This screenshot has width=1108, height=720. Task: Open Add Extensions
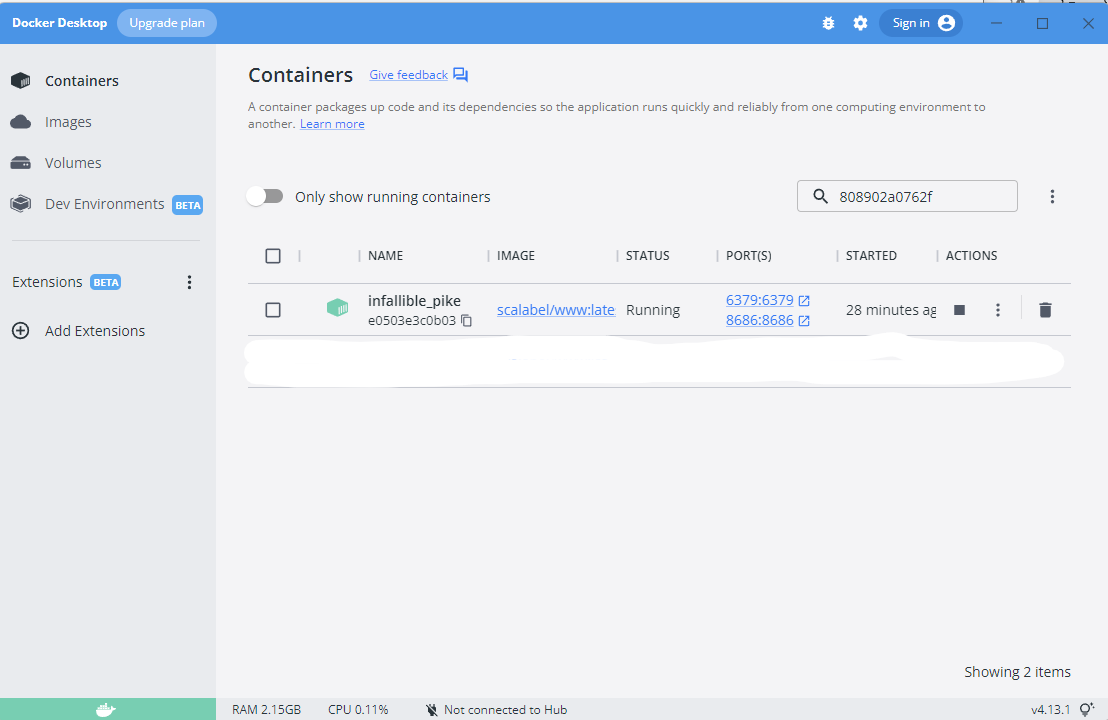95,331
